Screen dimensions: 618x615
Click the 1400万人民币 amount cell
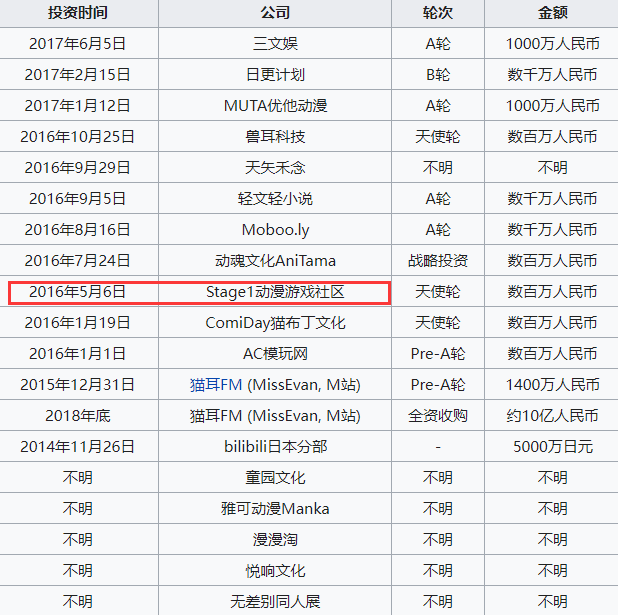[553, 385]
